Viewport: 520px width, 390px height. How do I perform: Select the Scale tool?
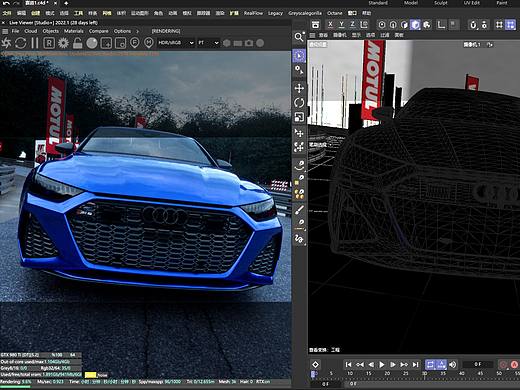point(299,117)
